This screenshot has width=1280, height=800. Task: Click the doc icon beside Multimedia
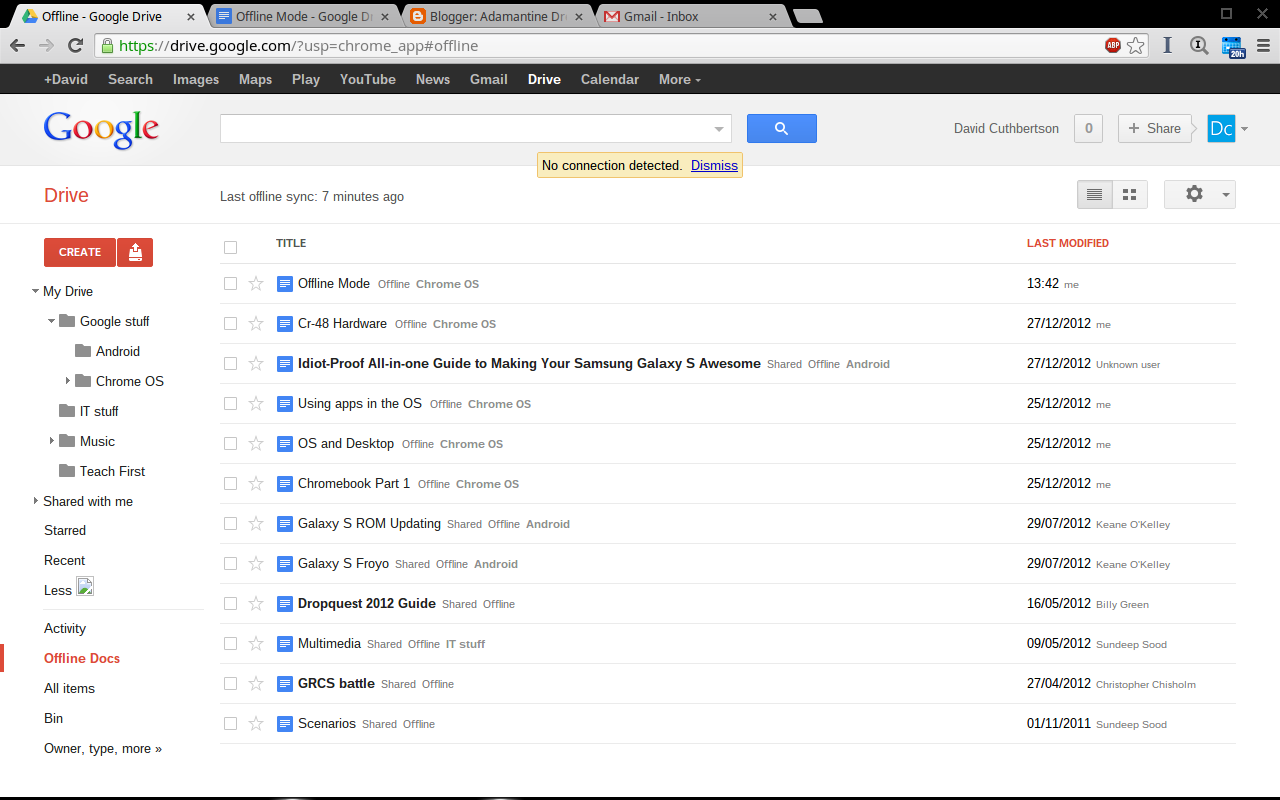(x=285, y=644)
